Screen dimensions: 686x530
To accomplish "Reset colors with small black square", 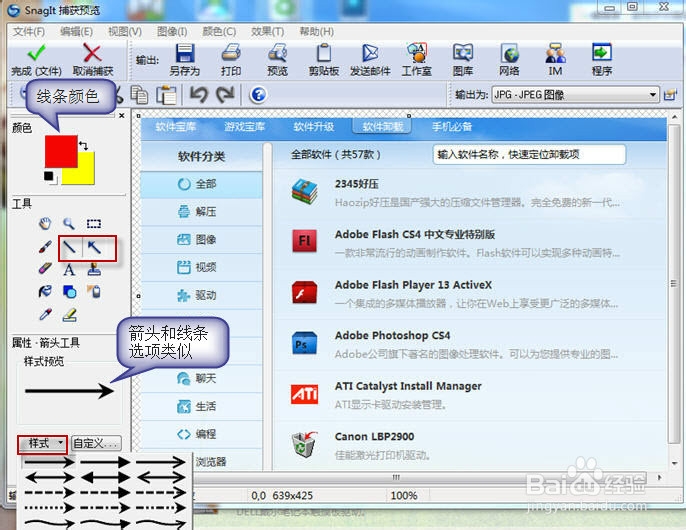I will pos(49,176).
